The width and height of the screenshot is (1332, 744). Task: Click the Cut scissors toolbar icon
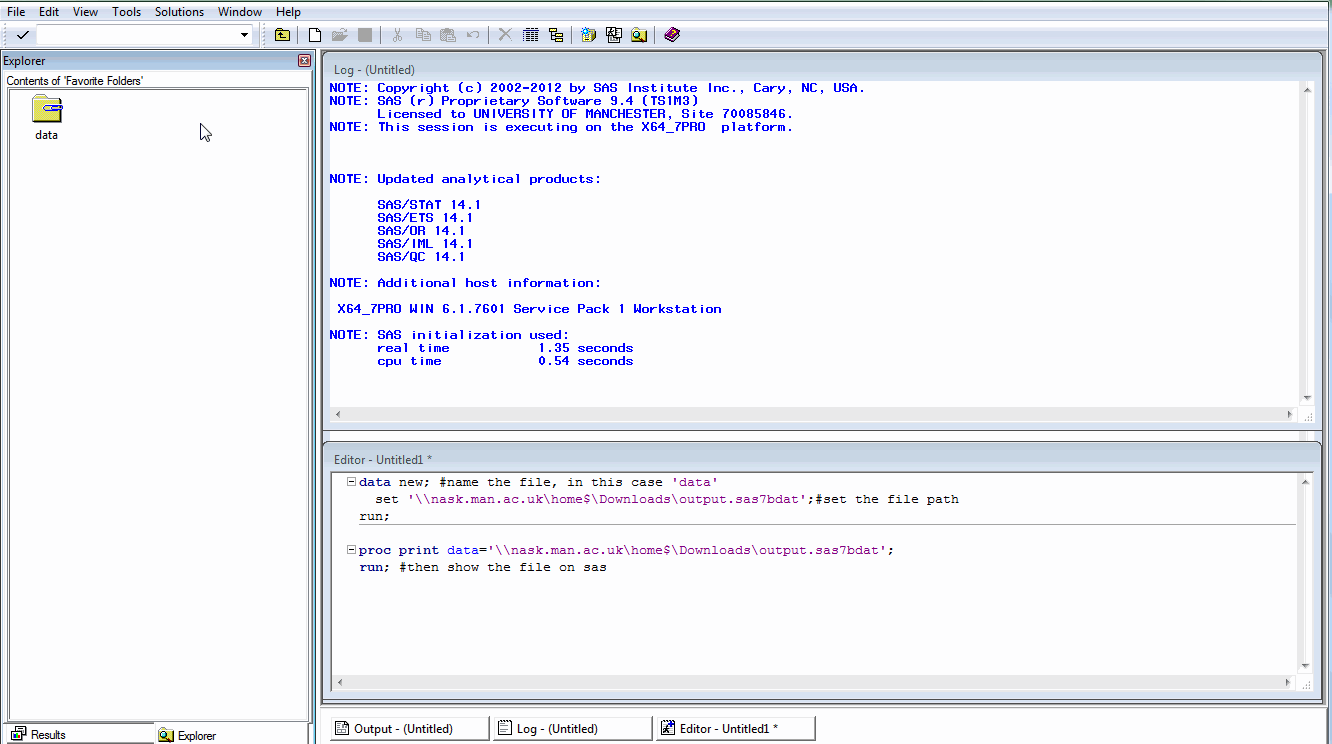pyautogui.click(x=396, y=34)
